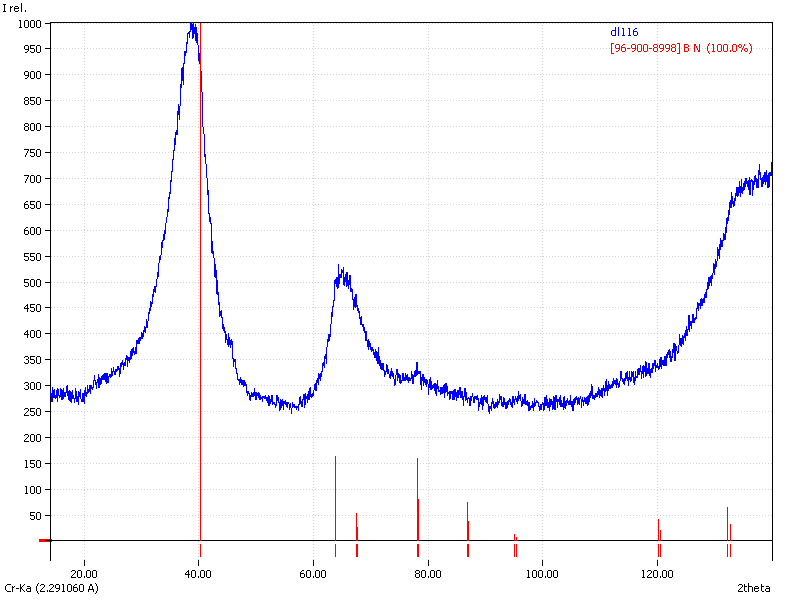800x600 pixels.
Task: Click the "2theta" x-axis title
Action: coord(753,588)
